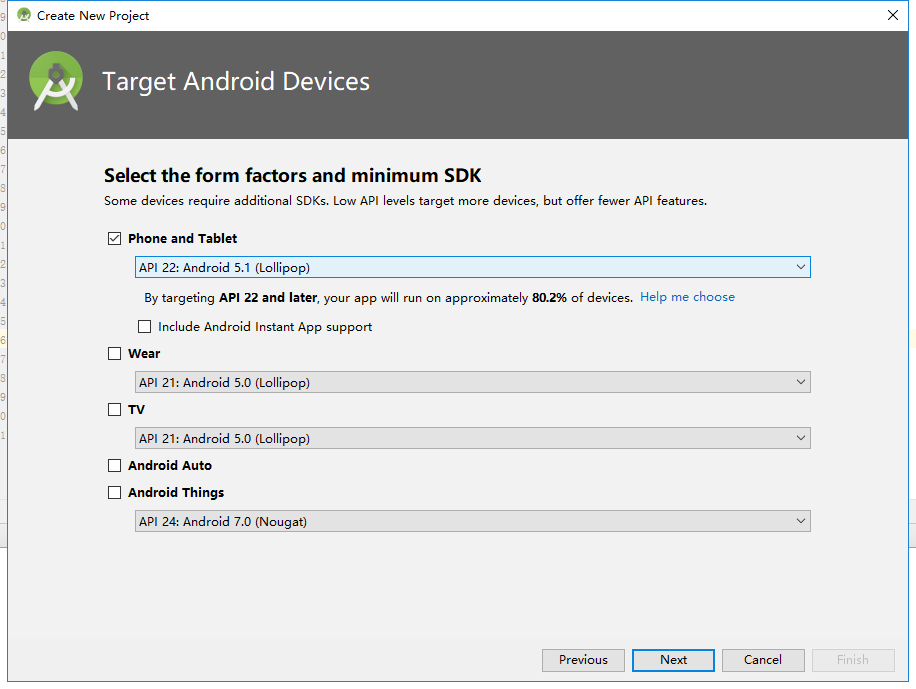916x689 pixels.
Task: Open the Phone and Tablet API 22 dropdown
Action: (x=473, y=267)
